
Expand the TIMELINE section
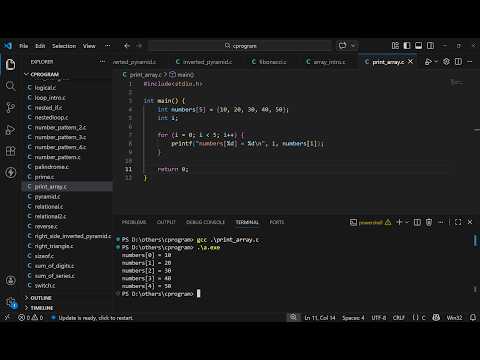[x=42, y=308]
